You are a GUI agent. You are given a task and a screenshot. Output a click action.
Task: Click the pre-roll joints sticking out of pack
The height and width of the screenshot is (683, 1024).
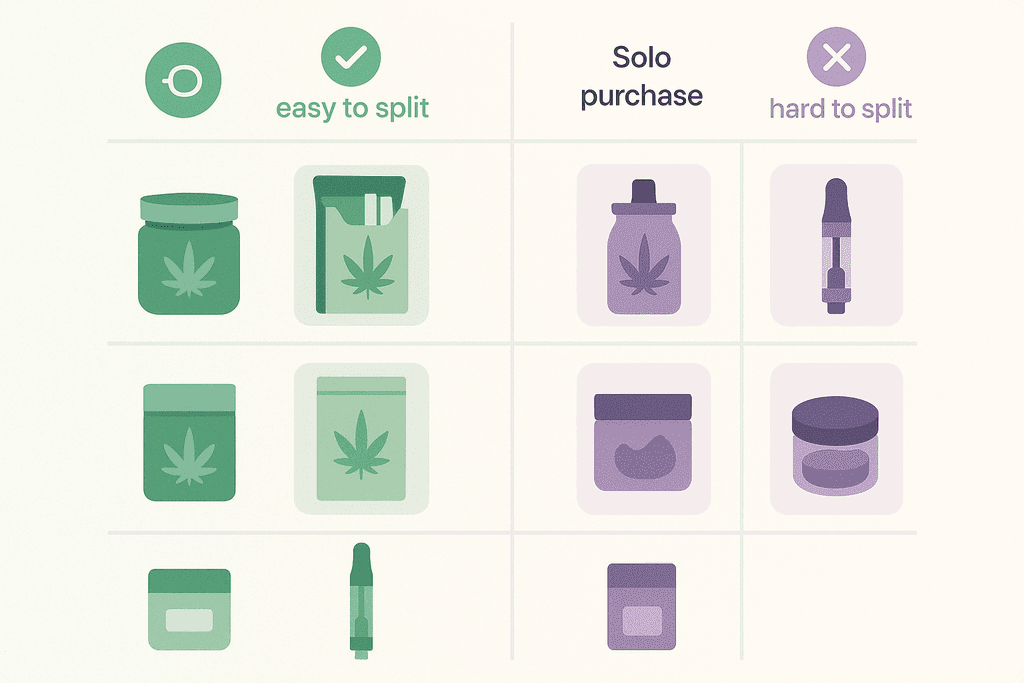point(377,209)
